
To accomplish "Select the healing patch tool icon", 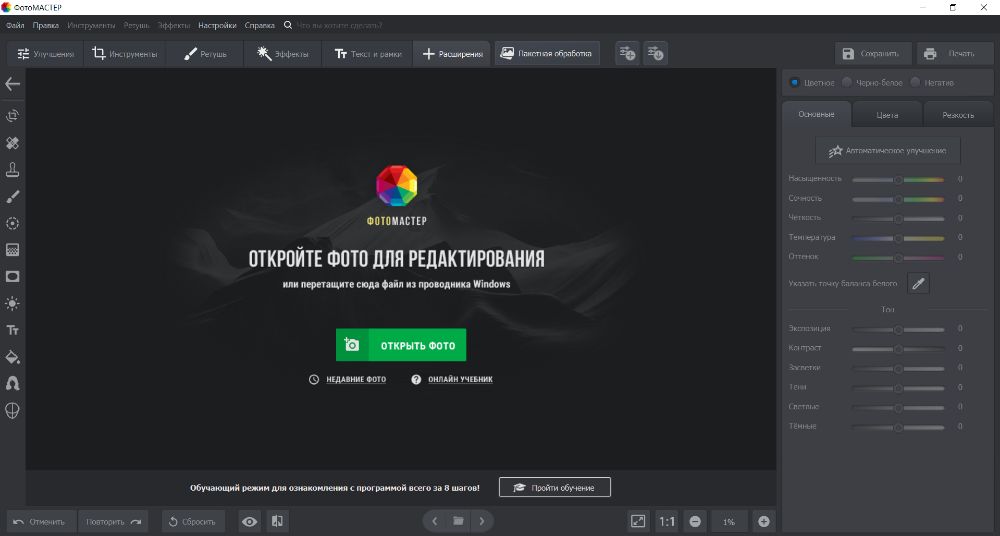I will pos(13,143).
